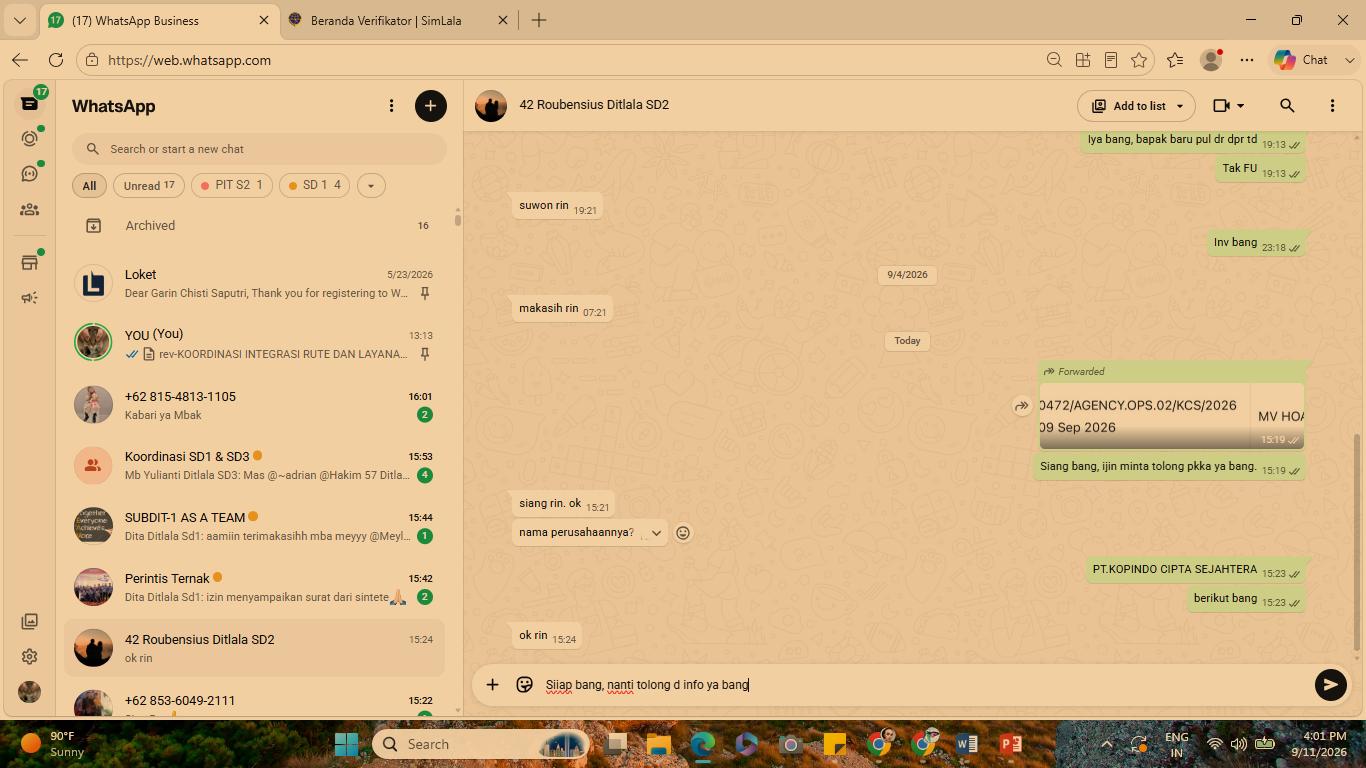Screen dimensions: 1366x768
Task: Open the emoji and sticker picker
Action: point(524,685)
